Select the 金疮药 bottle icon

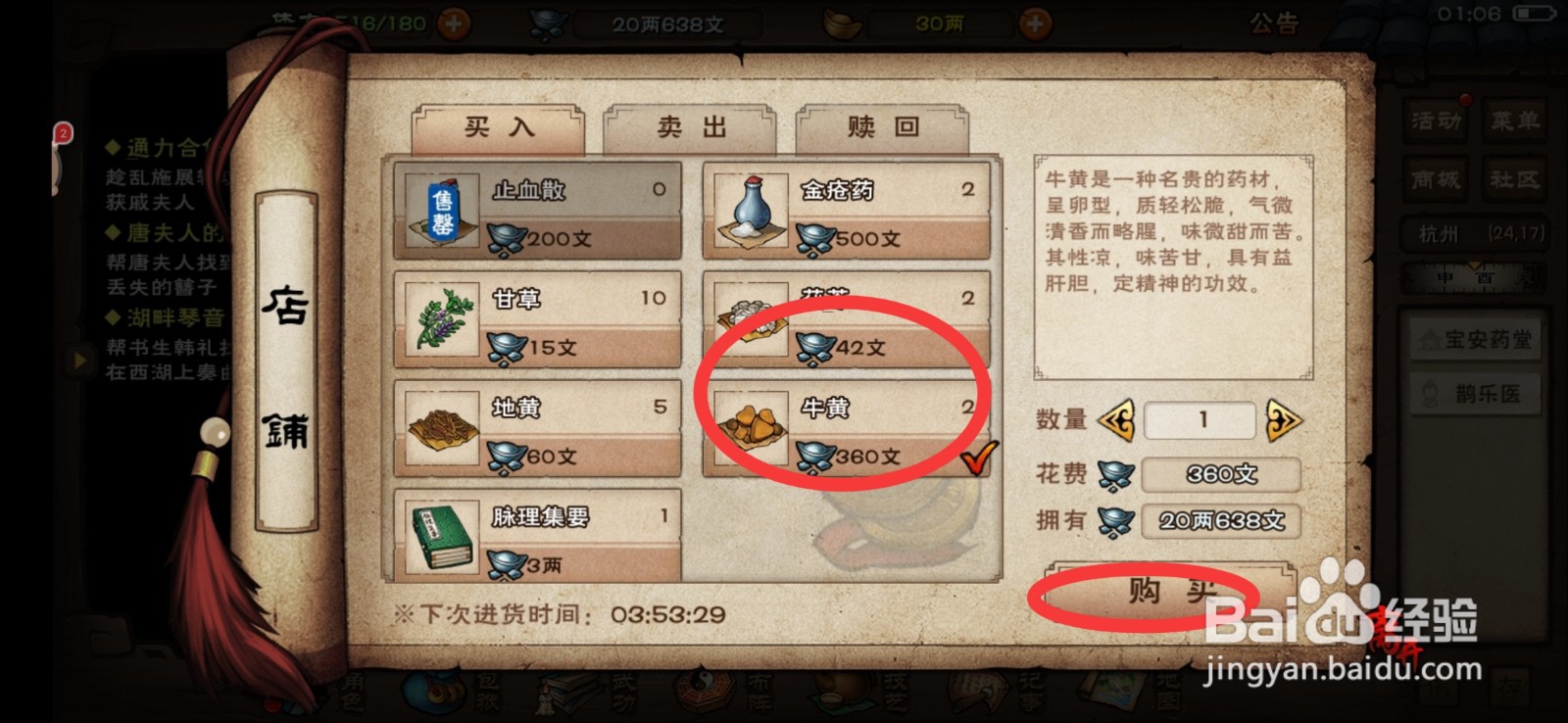tap(752, 212)
